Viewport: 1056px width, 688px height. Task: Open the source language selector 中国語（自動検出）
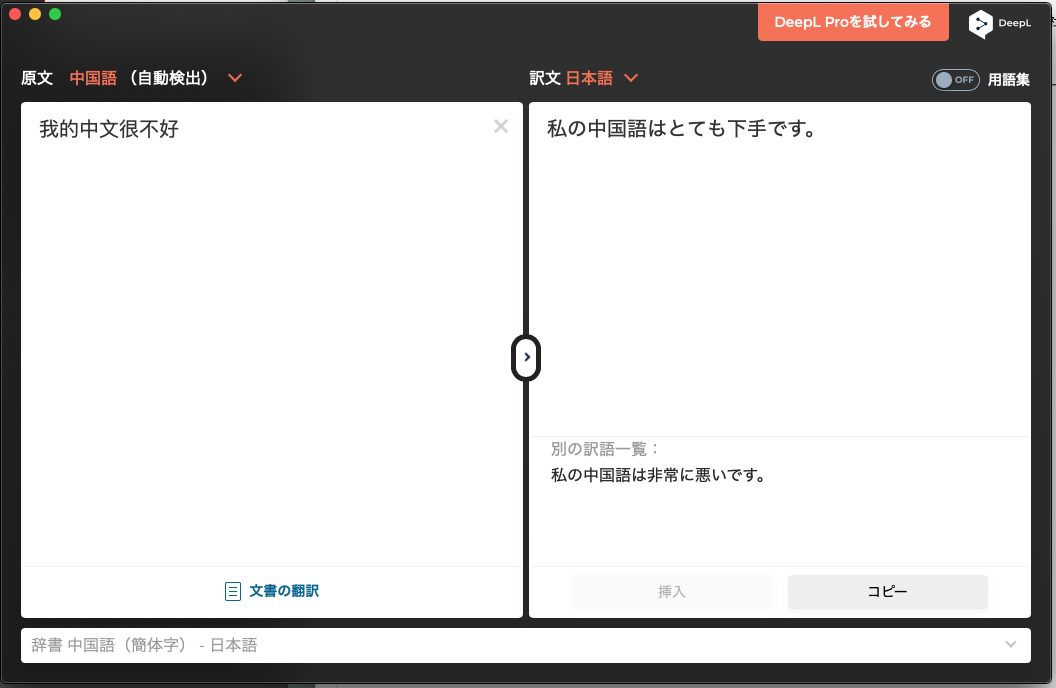[x=140, y=77]
